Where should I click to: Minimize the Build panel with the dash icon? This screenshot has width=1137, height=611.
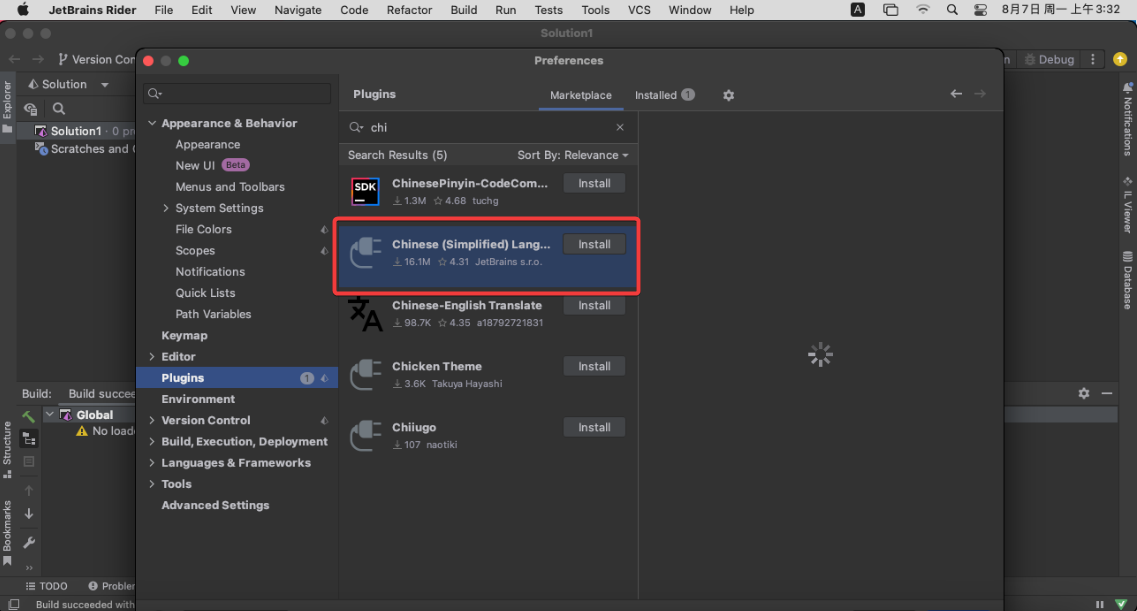coord(1107,393)
